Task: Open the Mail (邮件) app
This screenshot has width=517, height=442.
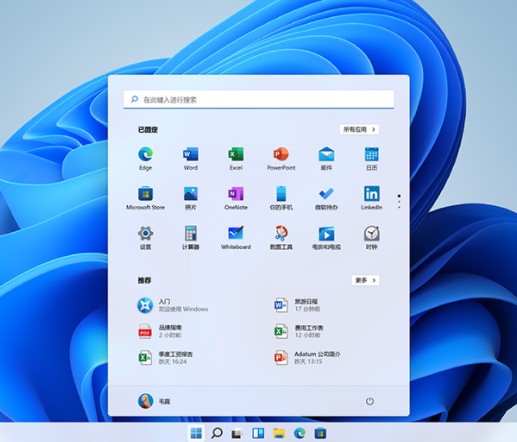Action: coord(326,158)
